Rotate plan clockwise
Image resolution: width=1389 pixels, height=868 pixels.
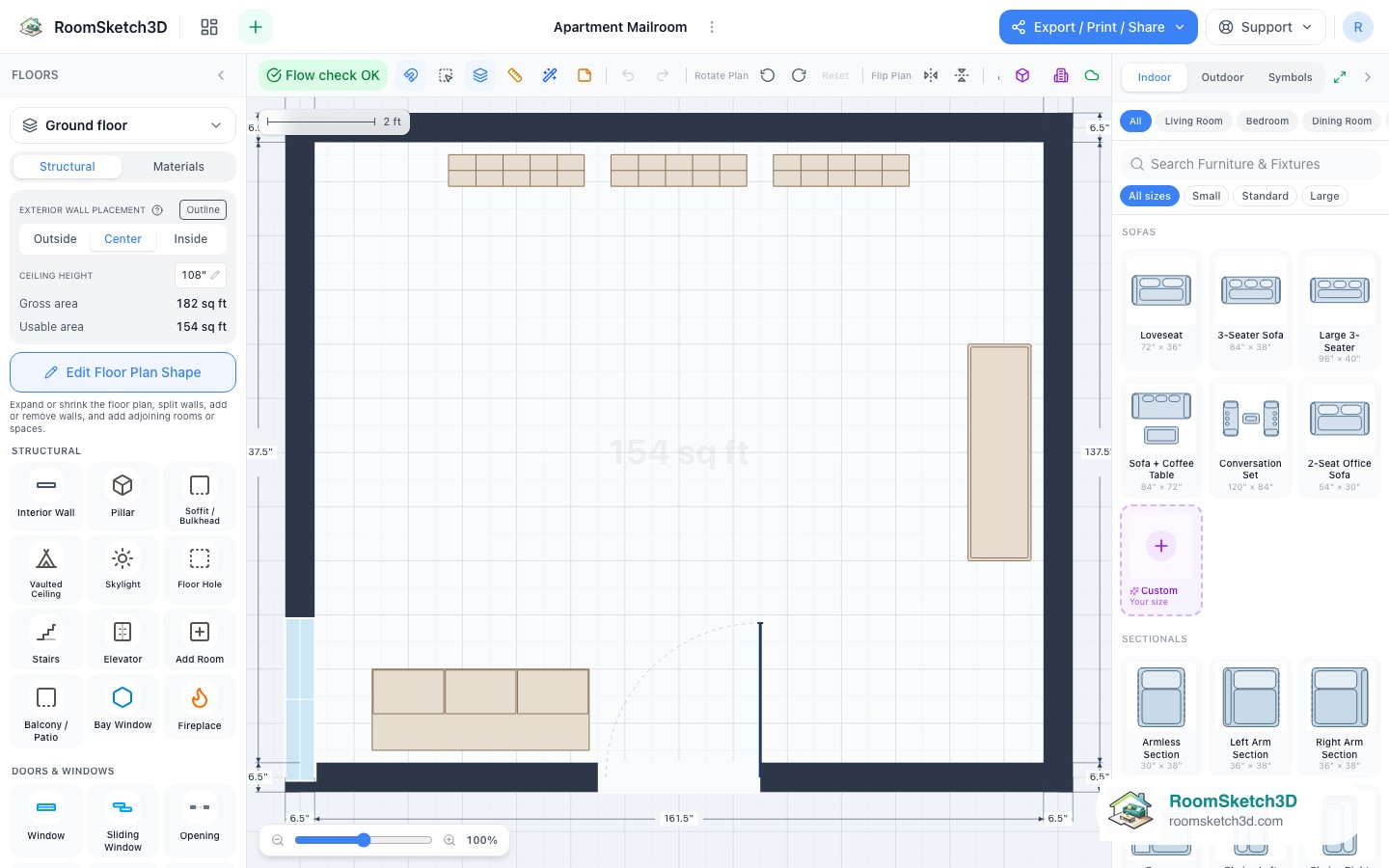799,75
